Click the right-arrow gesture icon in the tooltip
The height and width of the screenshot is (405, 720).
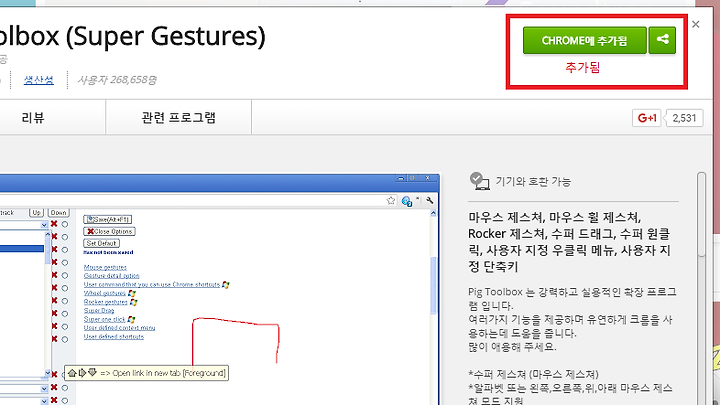(82, 372)
